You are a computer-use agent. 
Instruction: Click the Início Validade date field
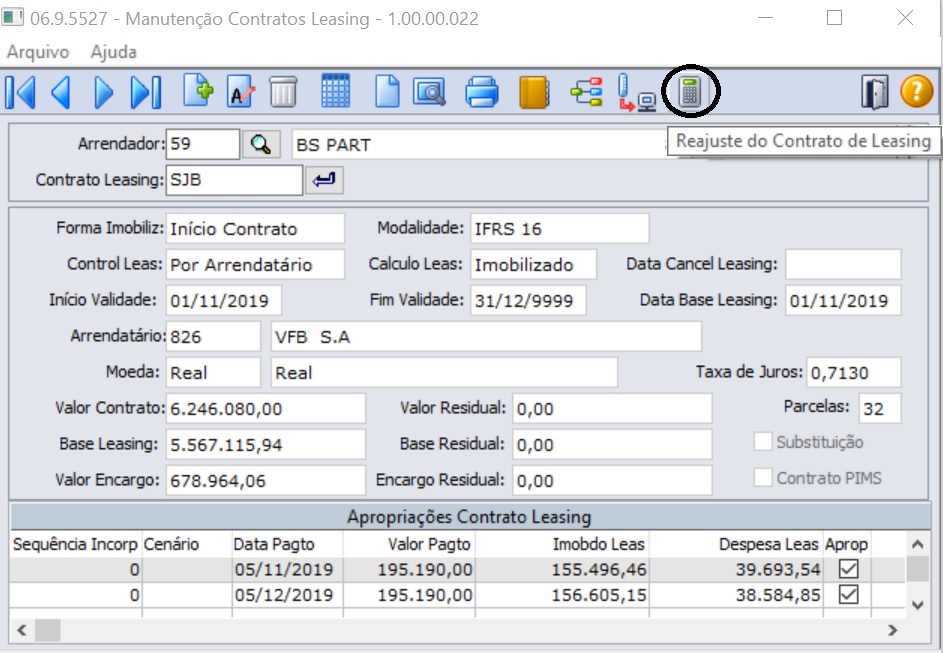(224, 301)
